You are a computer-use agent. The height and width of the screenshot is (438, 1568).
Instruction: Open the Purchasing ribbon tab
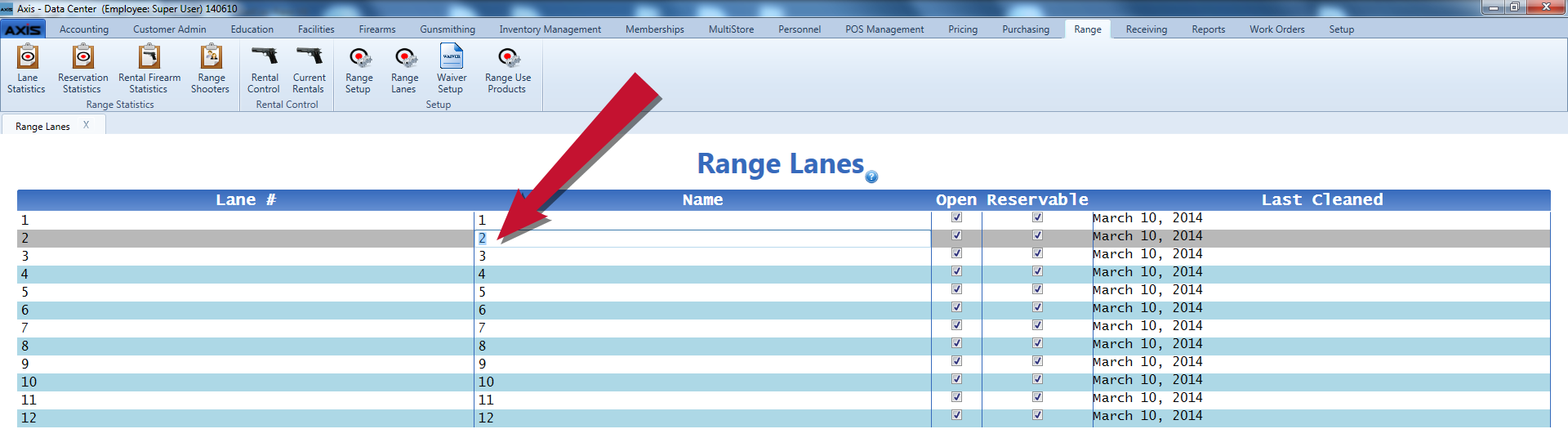1026,29
